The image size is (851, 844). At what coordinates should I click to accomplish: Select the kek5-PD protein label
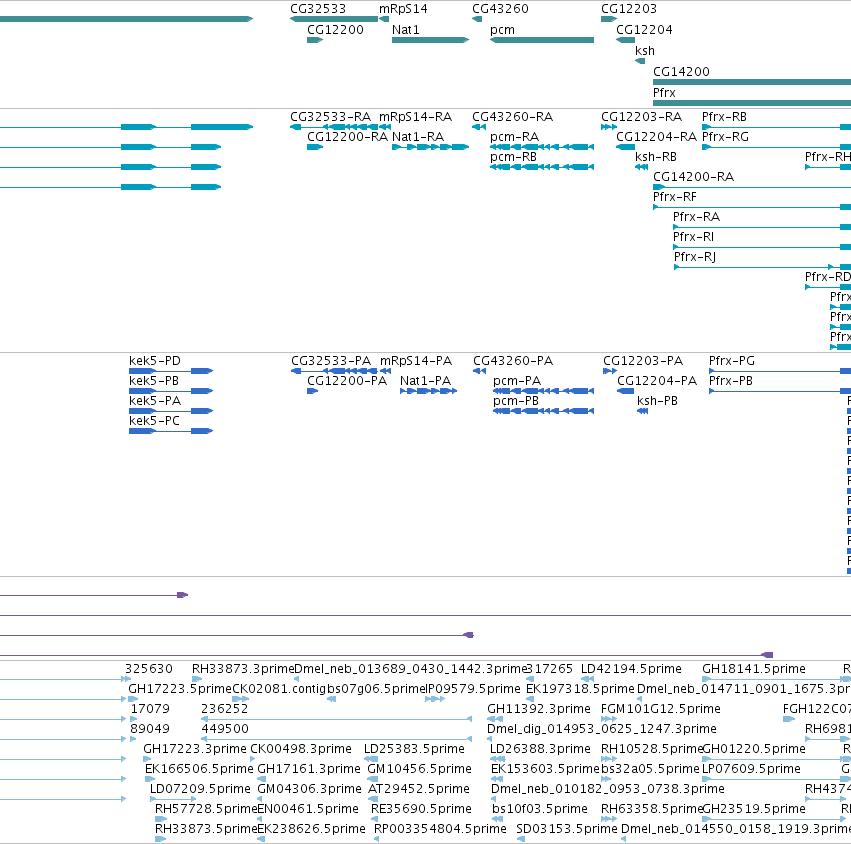155,361
